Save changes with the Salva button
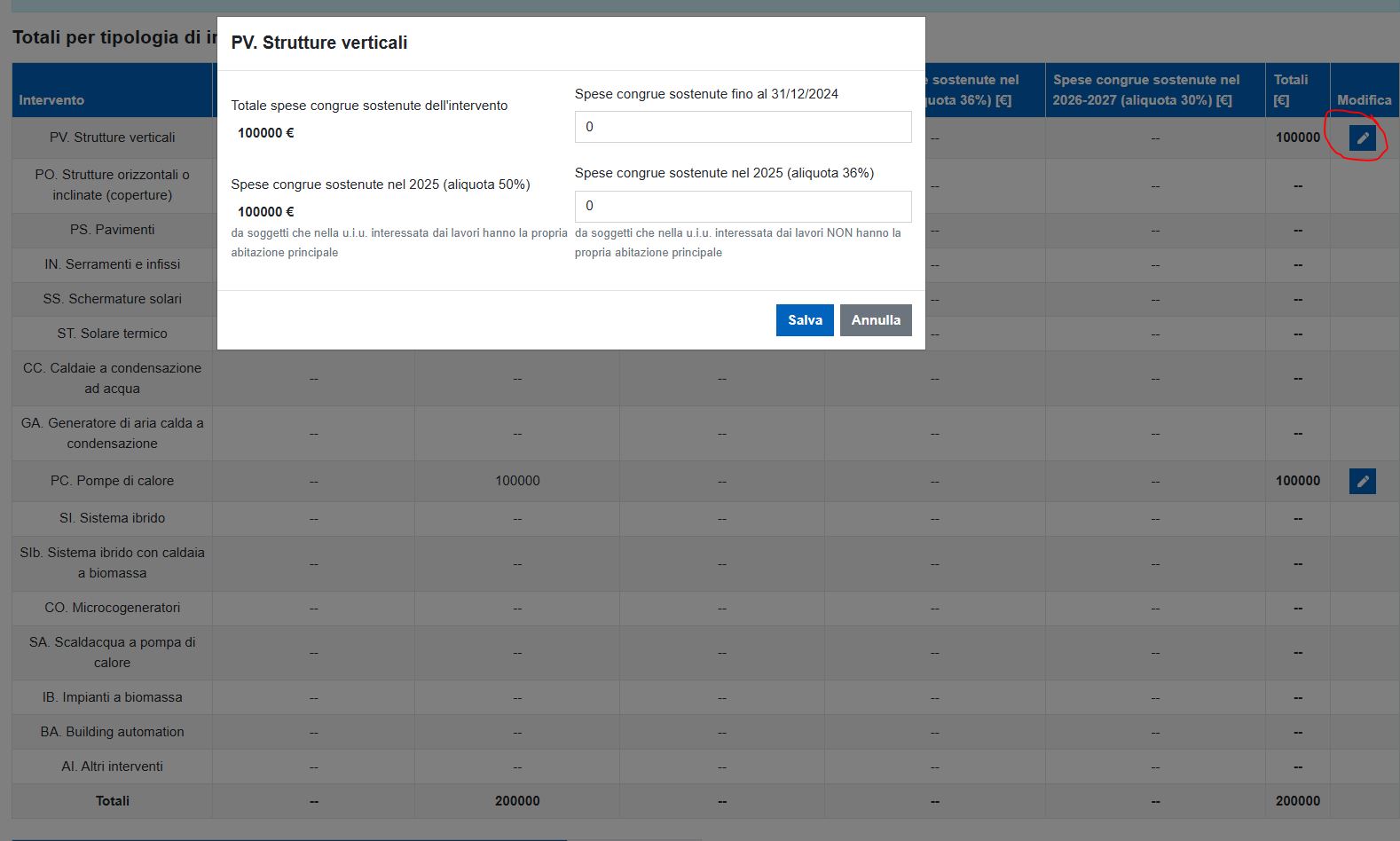1400x841 pixels. [x=805, y=320]
